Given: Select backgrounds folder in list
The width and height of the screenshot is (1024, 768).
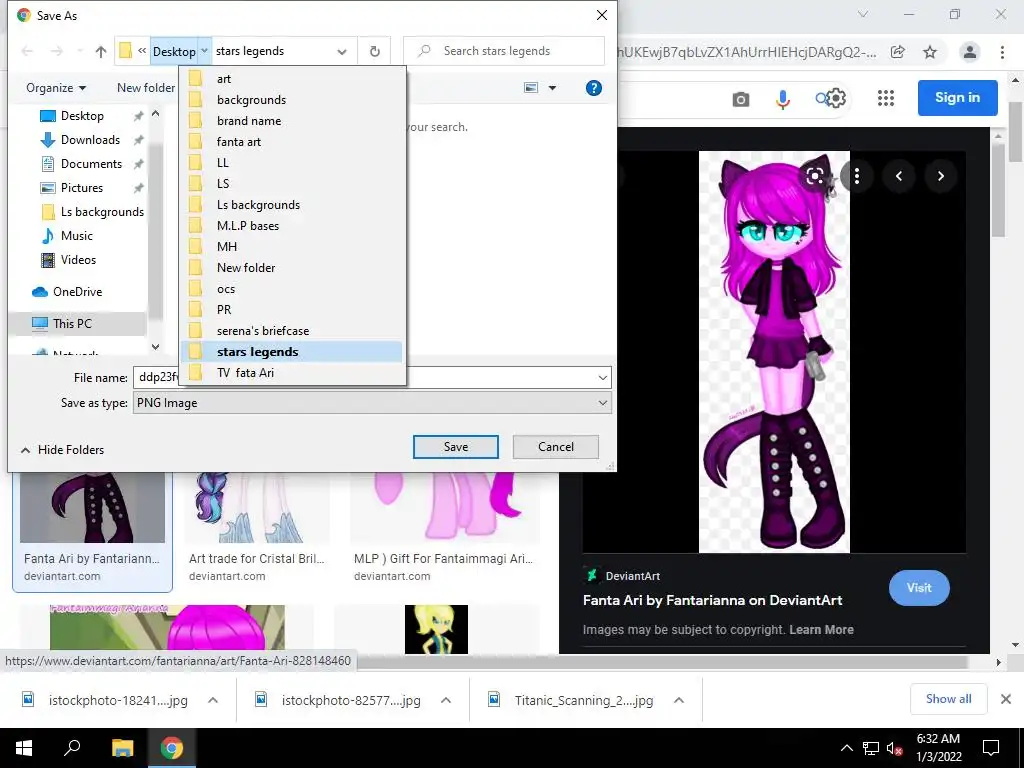Looking at the screenshot, I should tap(292, 100).
